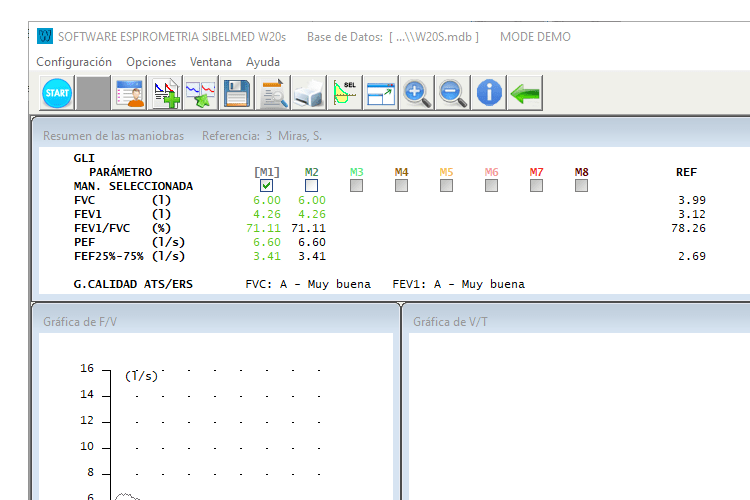750x500 pixels.
Task: Click the zoom in magnifier icon
Action: pos(417,94)
